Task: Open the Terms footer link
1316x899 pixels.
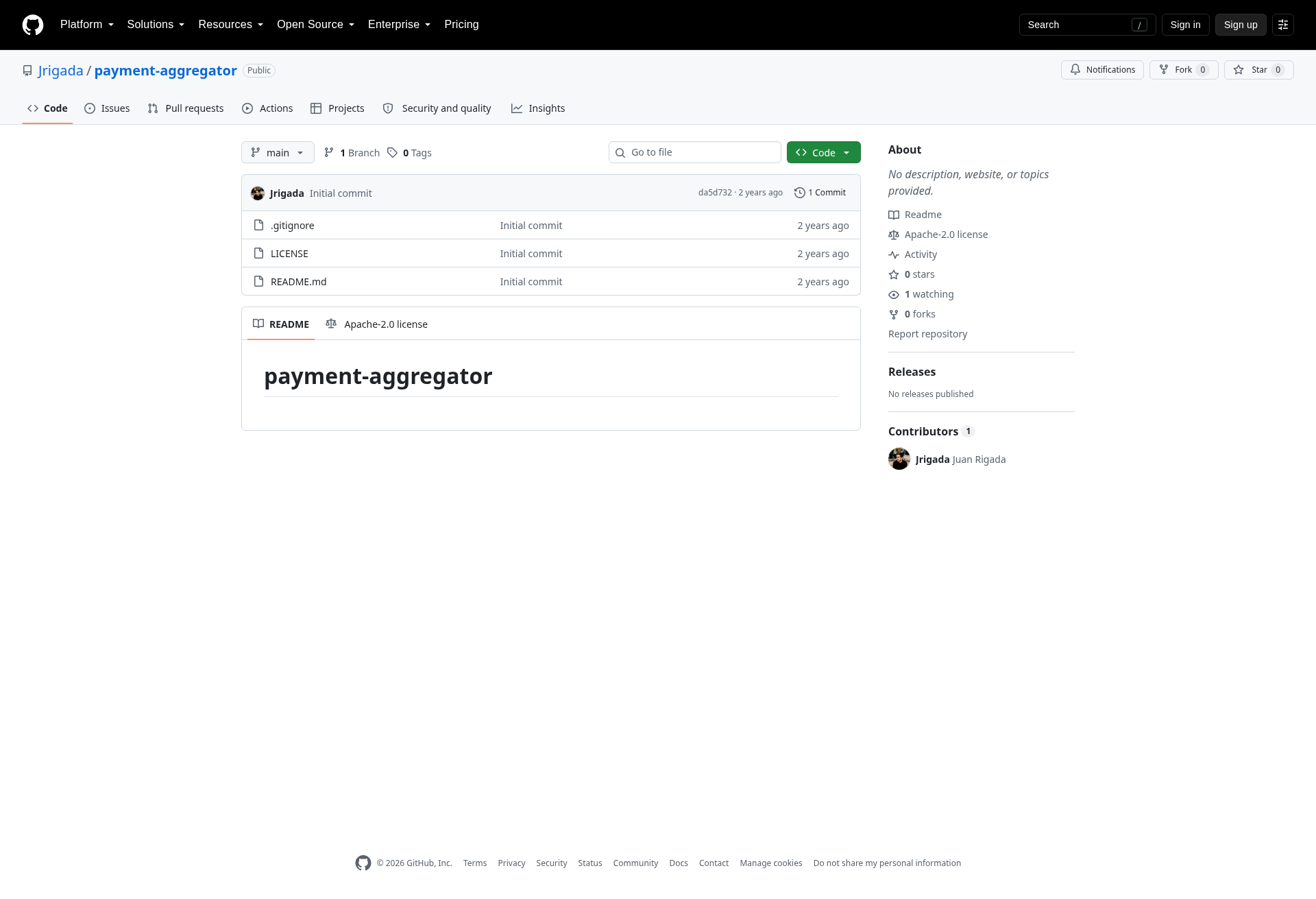Action: (475, 863)
